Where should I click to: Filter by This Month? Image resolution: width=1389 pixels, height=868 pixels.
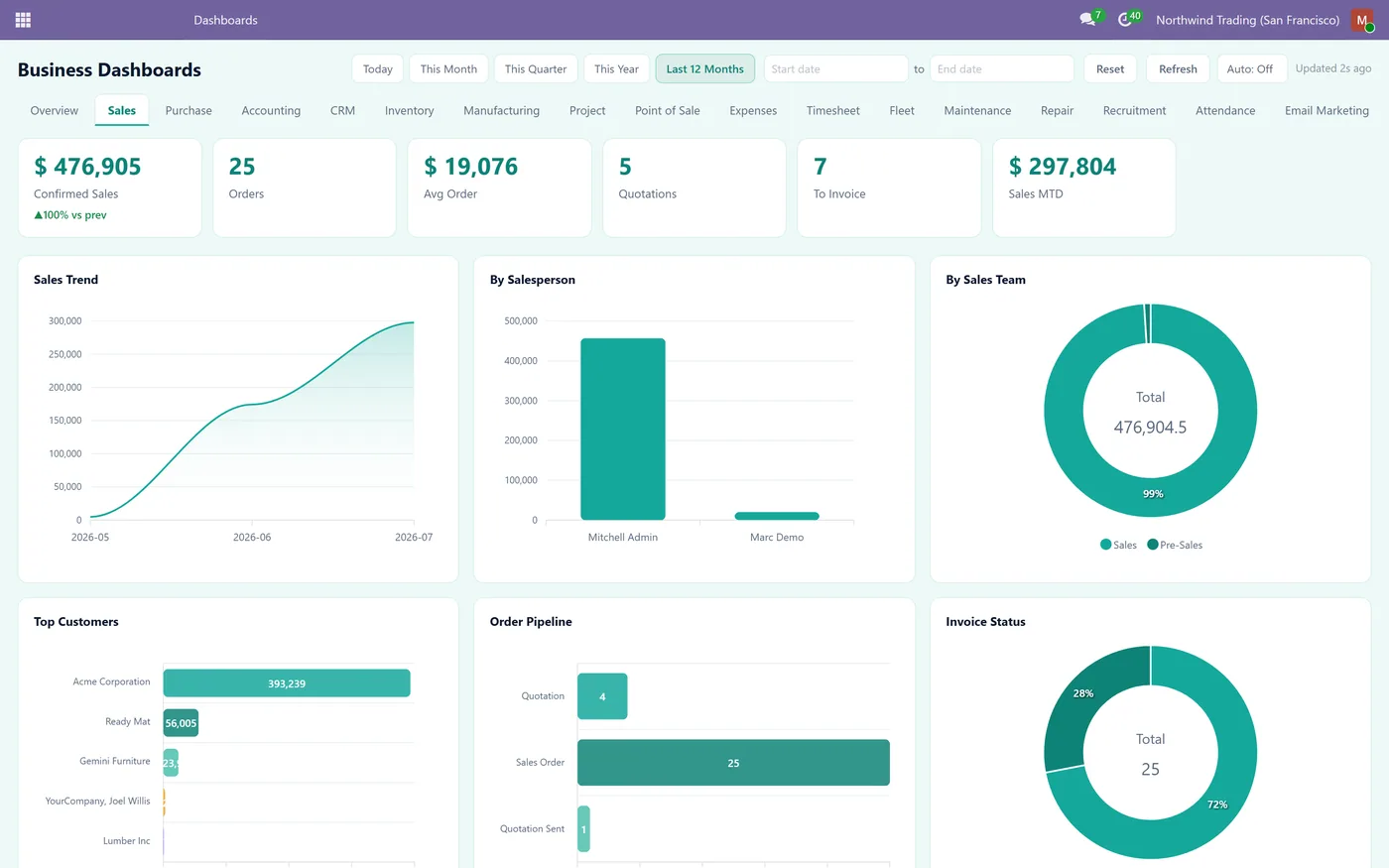[x=448, y=69]
